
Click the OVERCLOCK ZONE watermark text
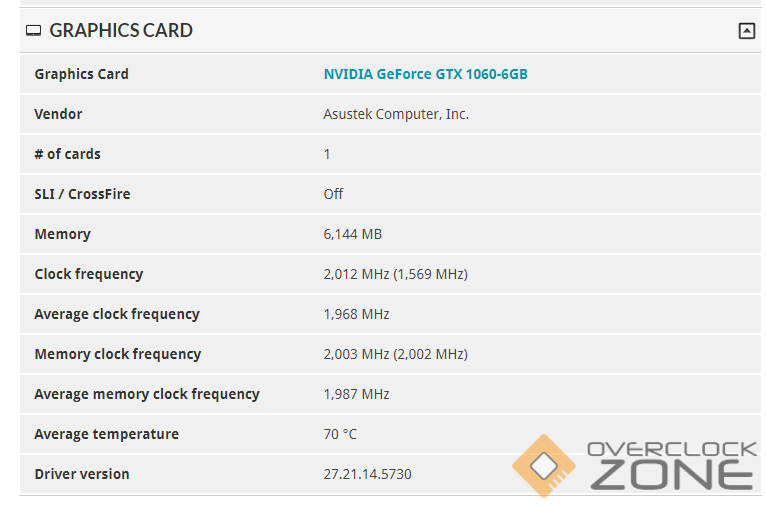coord(671,466)
